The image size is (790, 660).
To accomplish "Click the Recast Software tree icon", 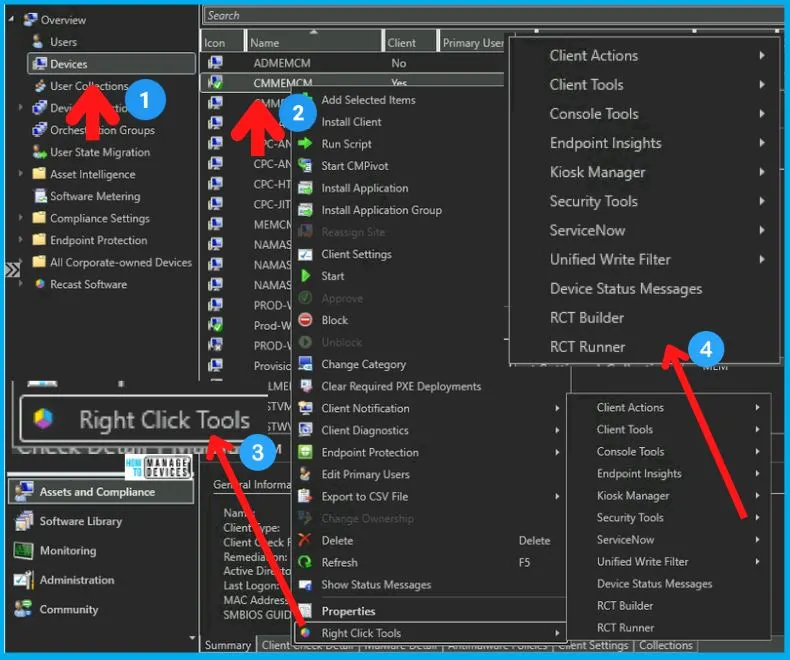I will click(x=40, y=284).
